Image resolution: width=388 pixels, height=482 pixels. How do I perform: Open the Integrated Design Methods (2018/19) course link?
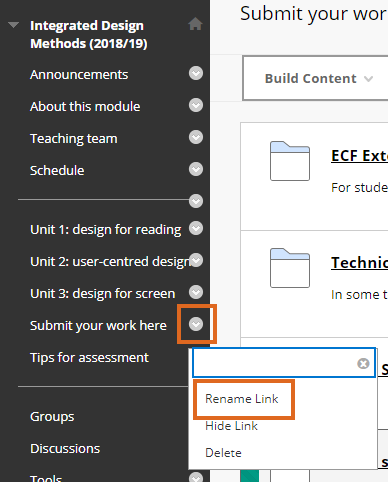89,34
